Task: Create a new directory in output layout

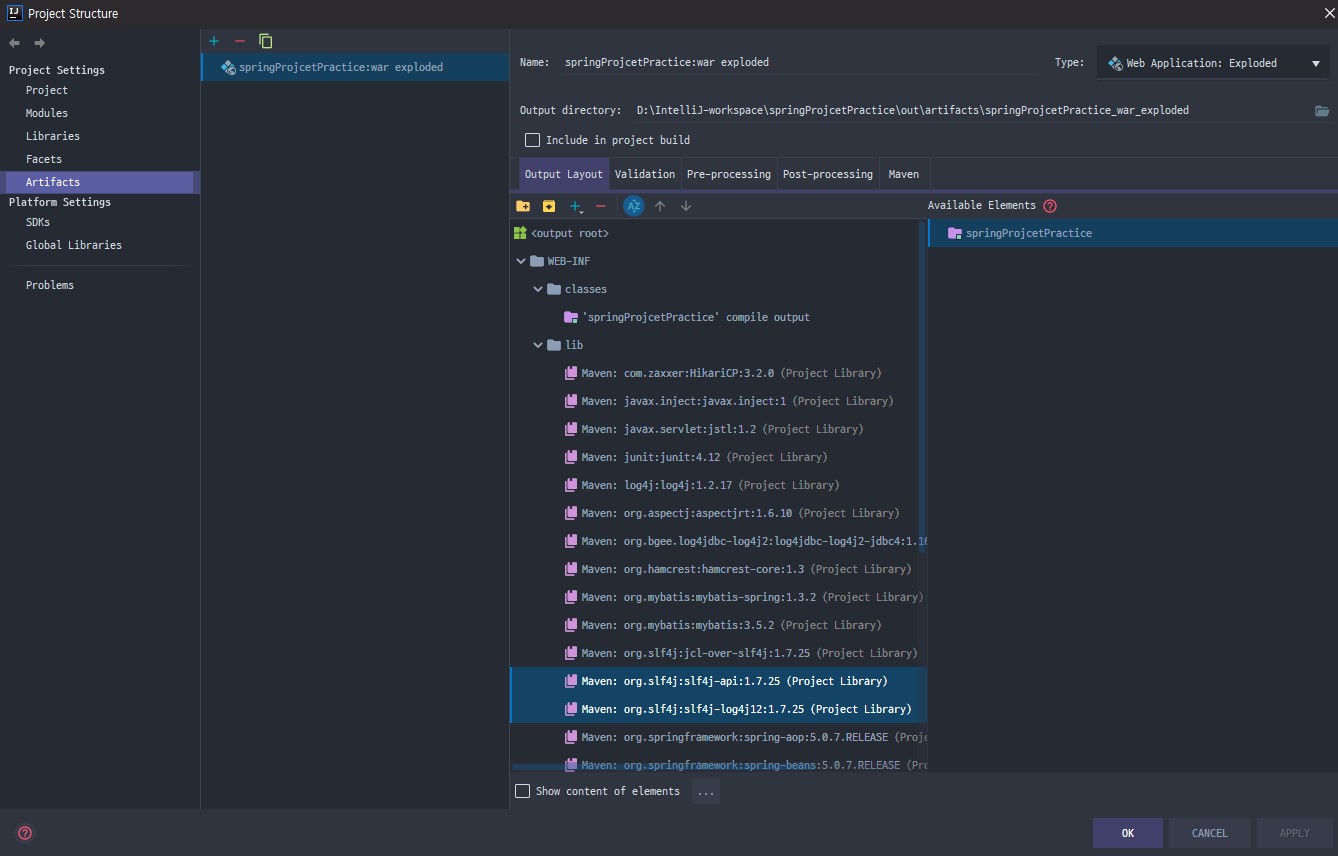Action: tap(523, 206)
